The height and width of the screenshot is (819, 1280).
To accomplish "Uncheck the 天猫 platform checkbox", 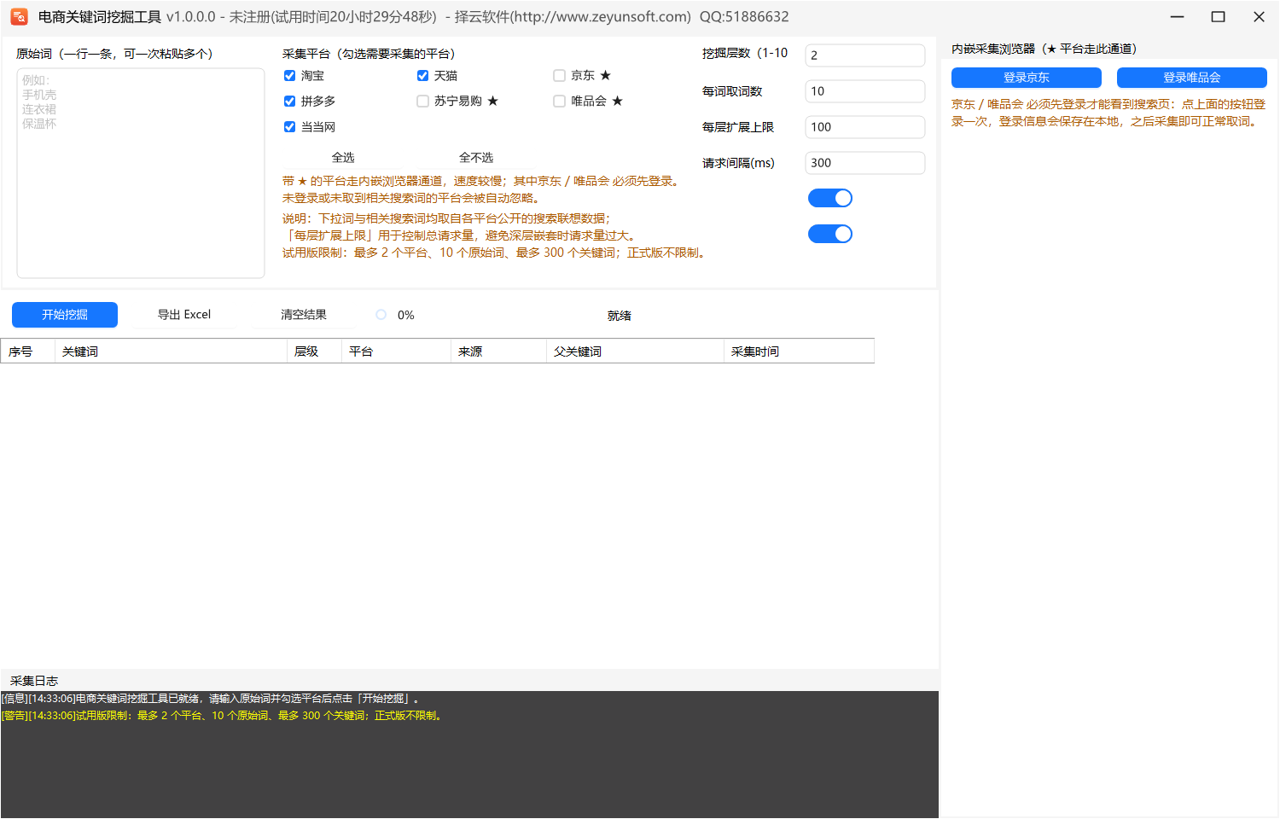I will coord(423,76).
